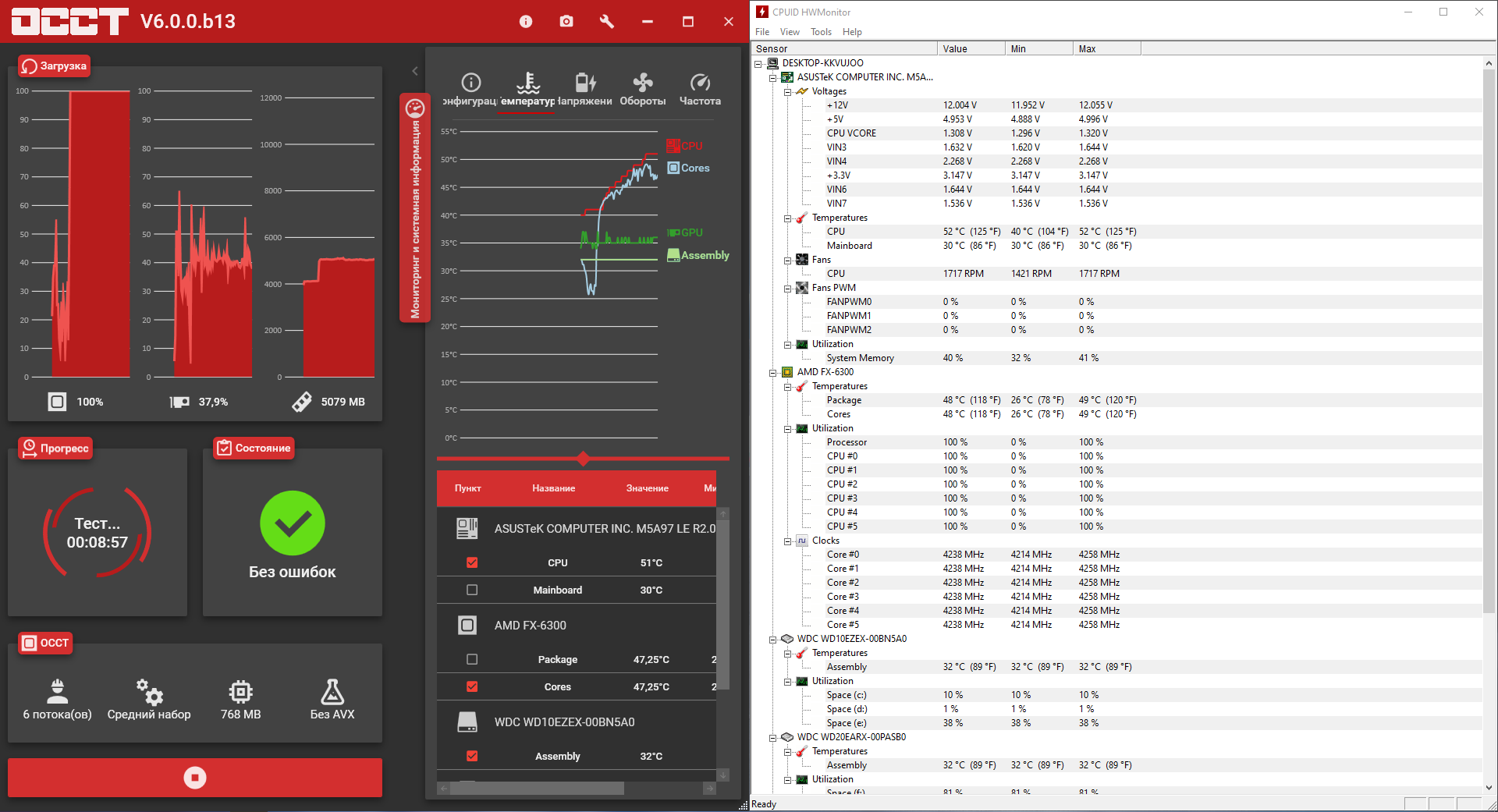
Task: Click the Прогресс progress panel icon
Action: [29, 448]
